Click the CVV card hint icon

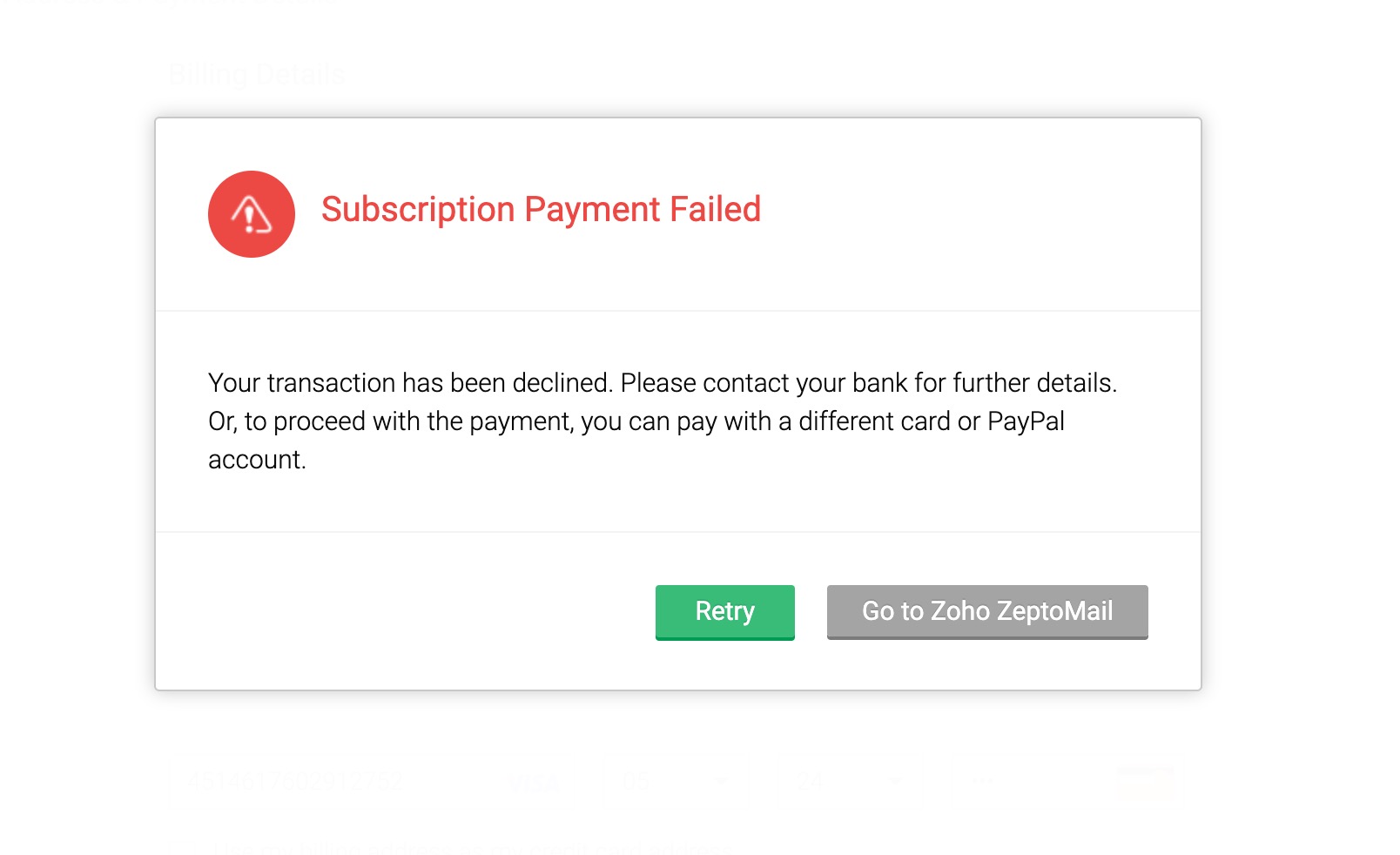click(x=1144, y=783)
